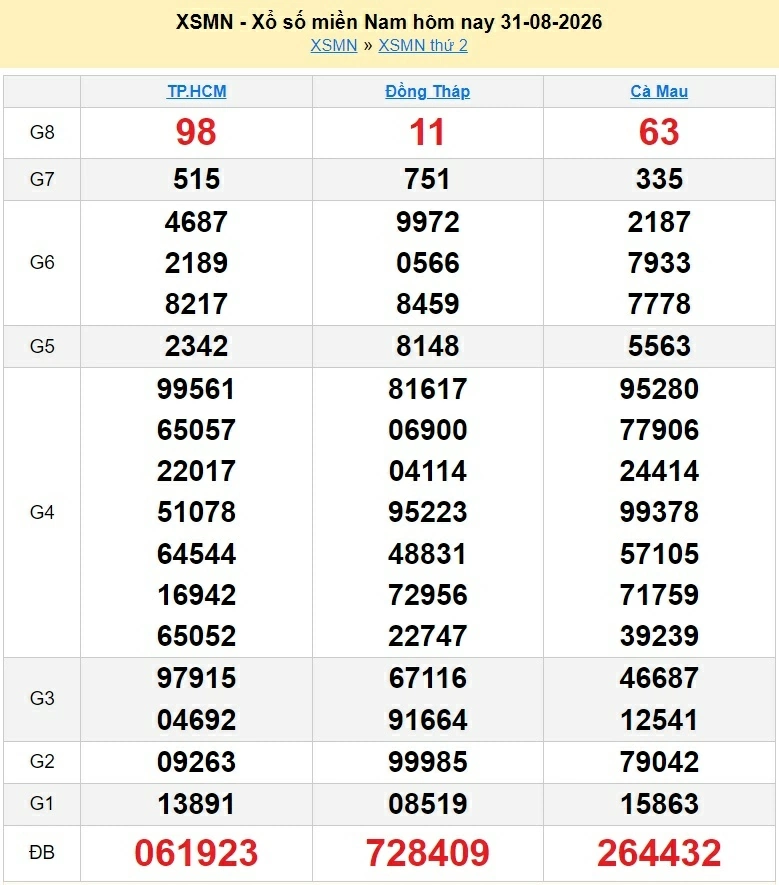This screenshot has height=885, width=779.
Task: Open the TP.HCM province link
Action: click(196, 91)
